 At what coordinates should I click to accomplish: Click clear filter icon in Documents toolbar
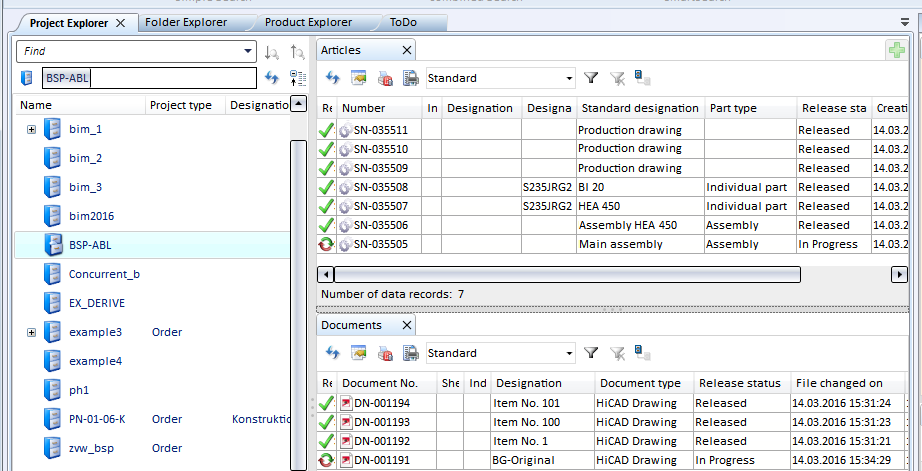click(x=617, y=353)
